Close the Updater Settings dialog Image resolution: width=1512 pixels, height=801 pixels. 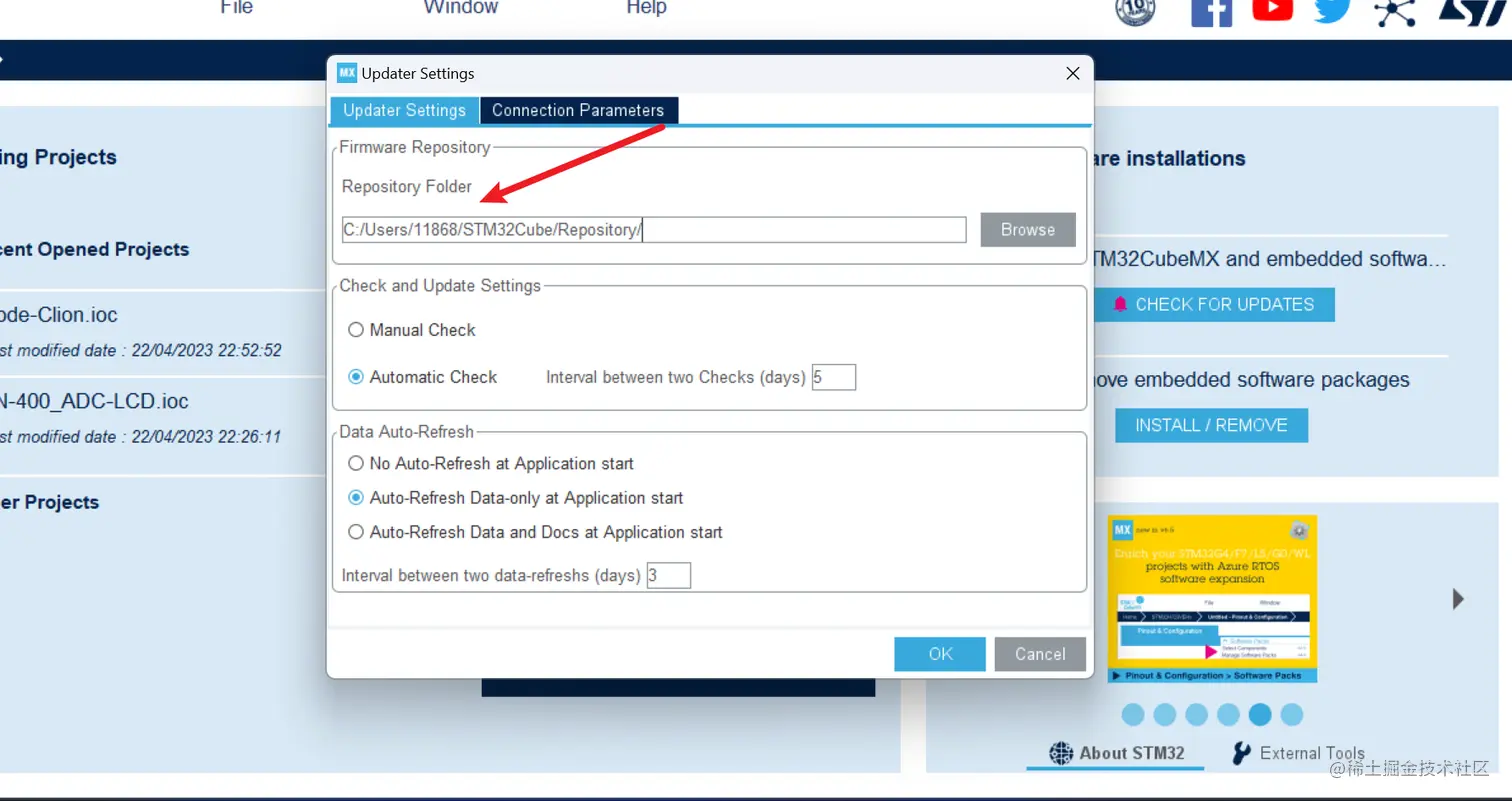(1073, 73)
